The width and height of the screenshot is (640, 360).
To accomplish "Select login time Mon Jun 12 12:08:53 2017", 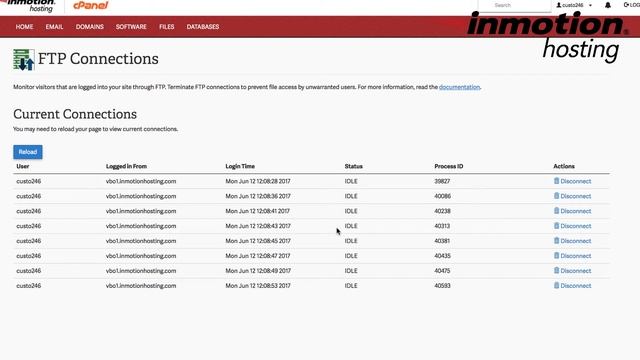I will pyautogui.click(x=258, y=286).
